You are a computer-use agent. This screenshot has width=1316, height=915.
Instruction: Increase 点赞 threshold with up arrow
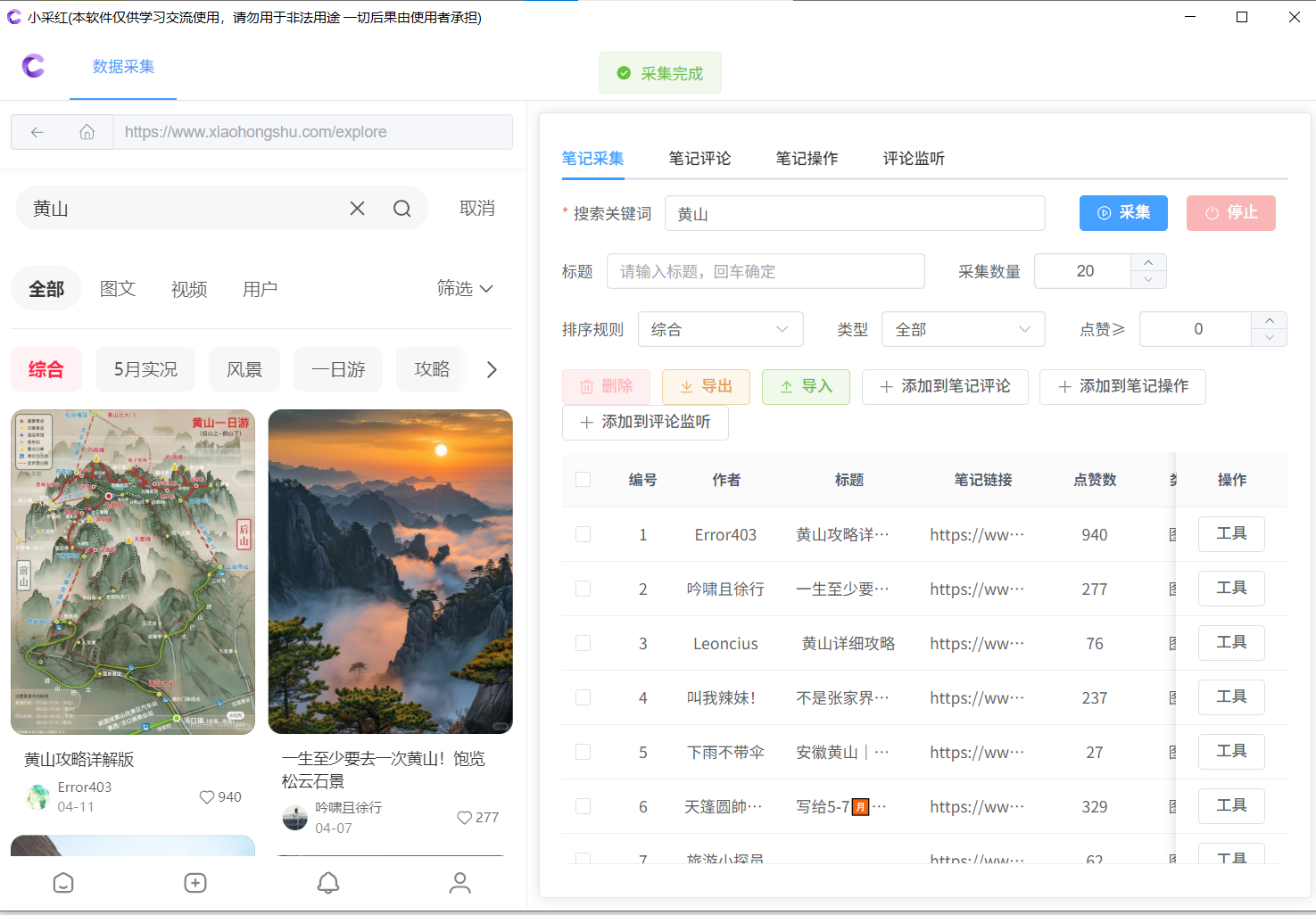pos(1269,320)
